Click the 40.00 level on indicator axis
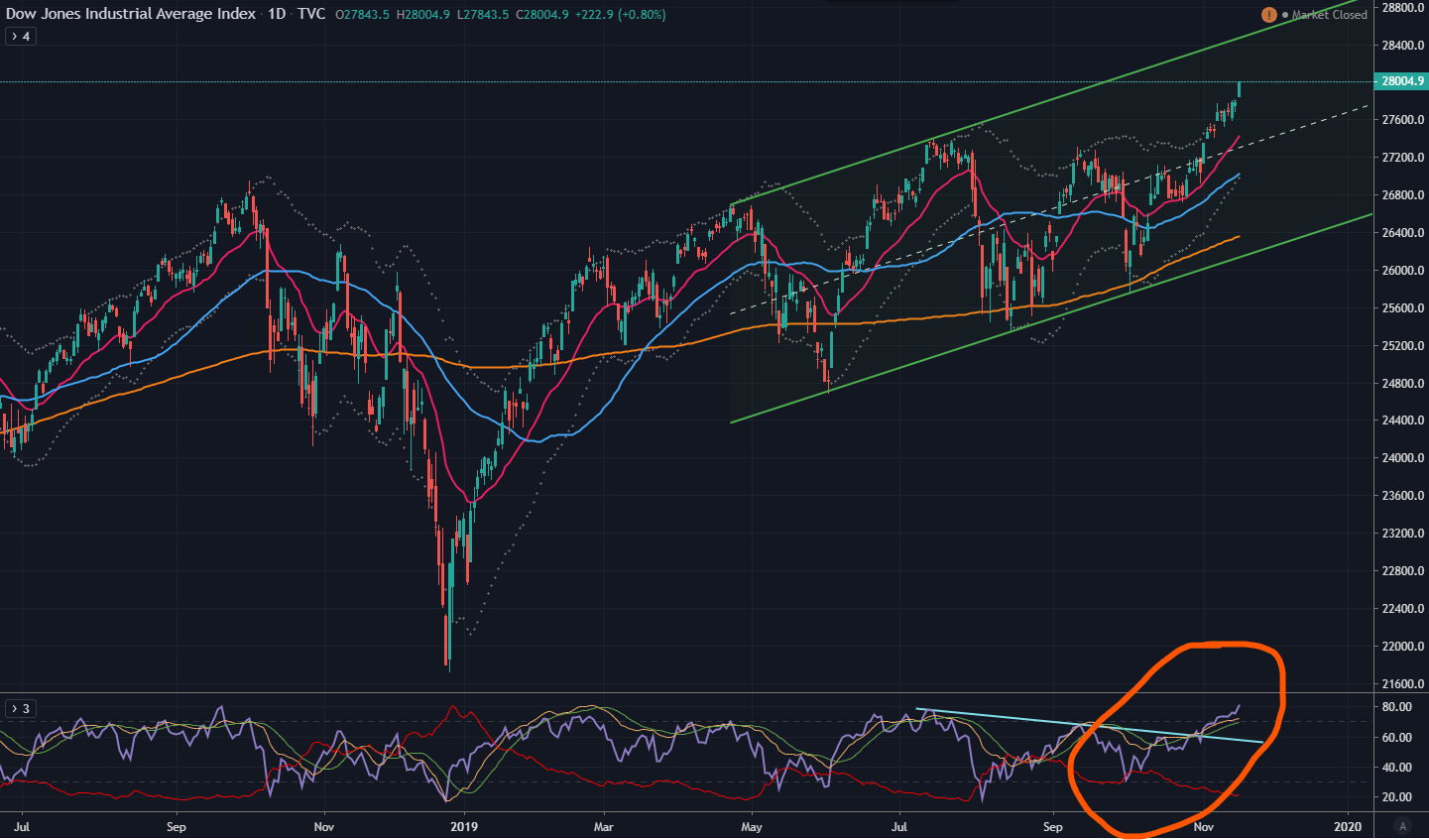Viewport: 1429px width, 840px height. click(1397, 768)
